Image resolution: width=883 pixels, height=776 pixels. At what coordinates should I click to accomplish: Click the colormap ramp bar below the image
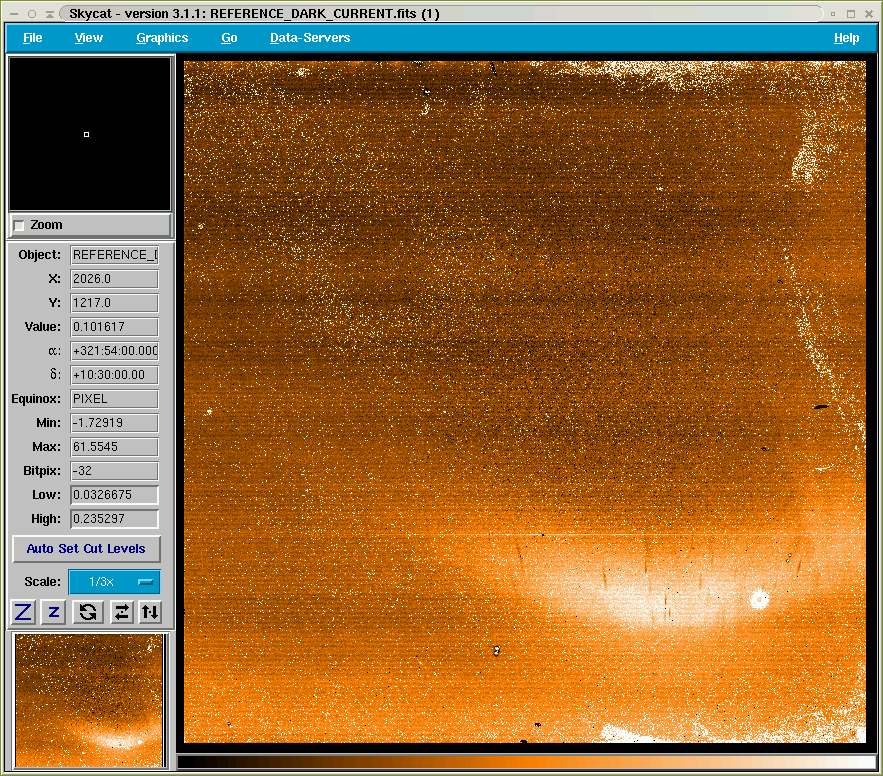coord(526,762)
